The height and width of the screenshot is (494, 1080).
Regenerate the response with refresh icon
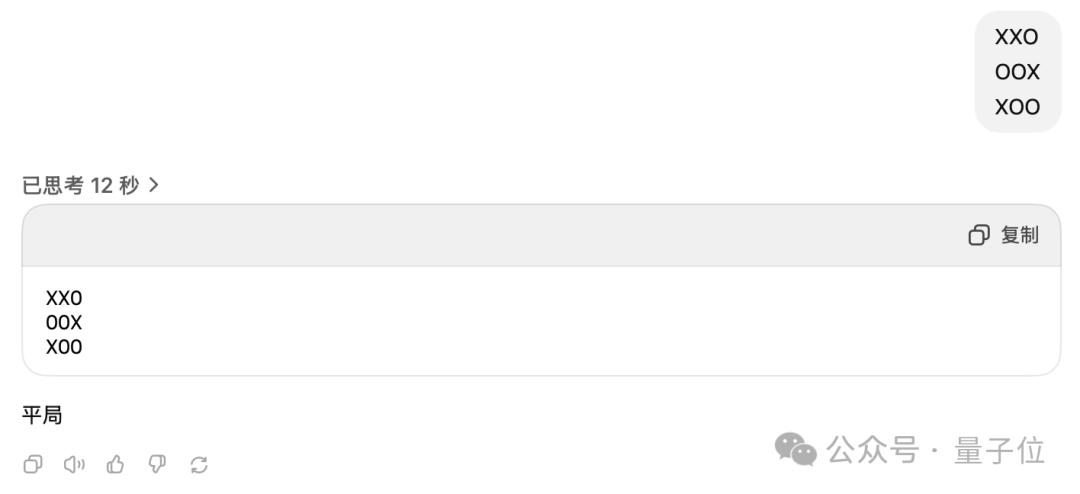[199, 464]
